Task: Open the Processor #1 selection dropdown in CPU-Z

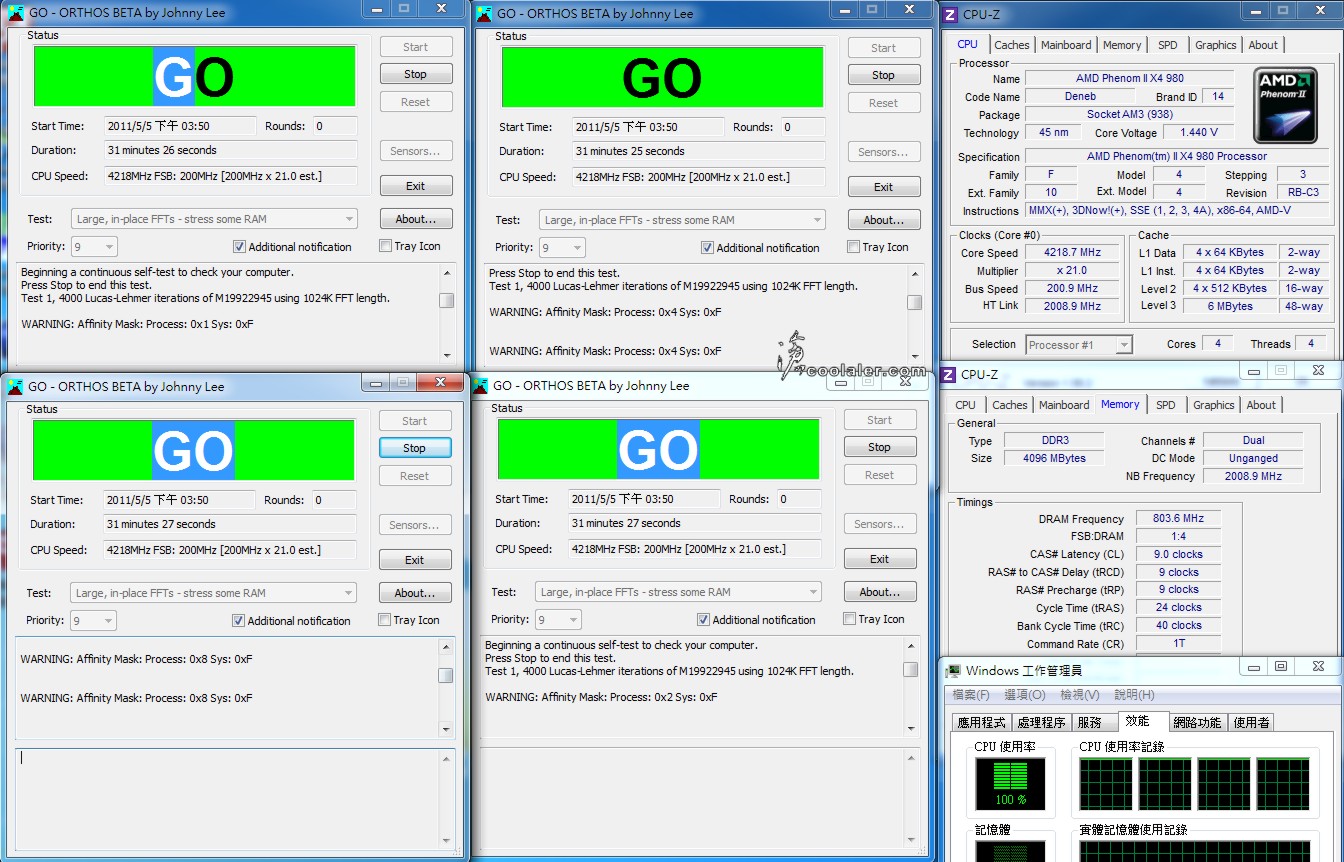Action: pyautogui.click(x=1079, y=345)
